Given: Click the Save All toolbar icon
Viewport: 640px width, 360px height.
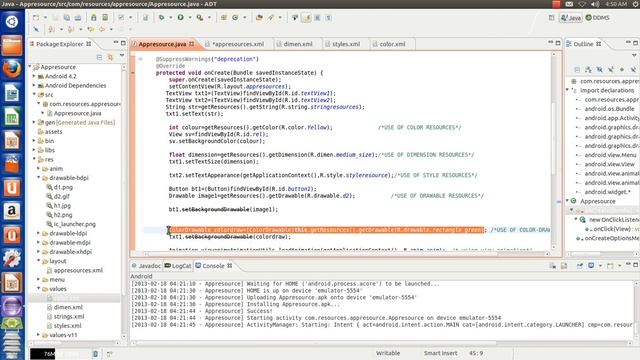Looking at the screenshot, I should tap(67, 18).
